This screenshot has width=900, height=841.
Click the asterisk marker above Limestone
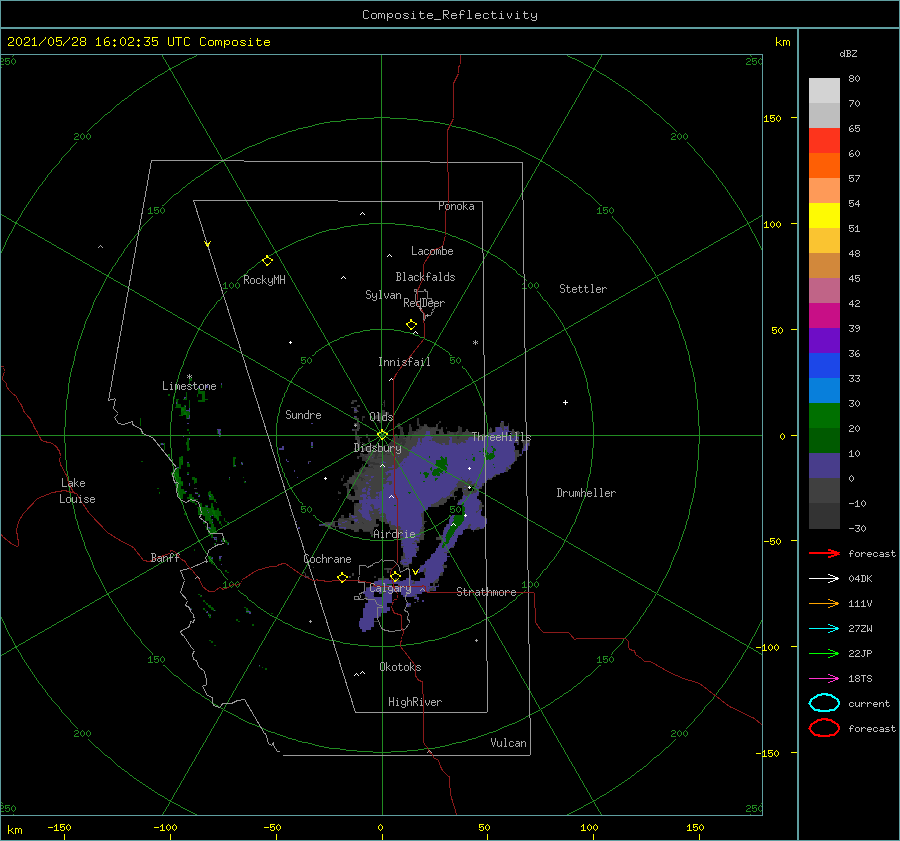189,377
